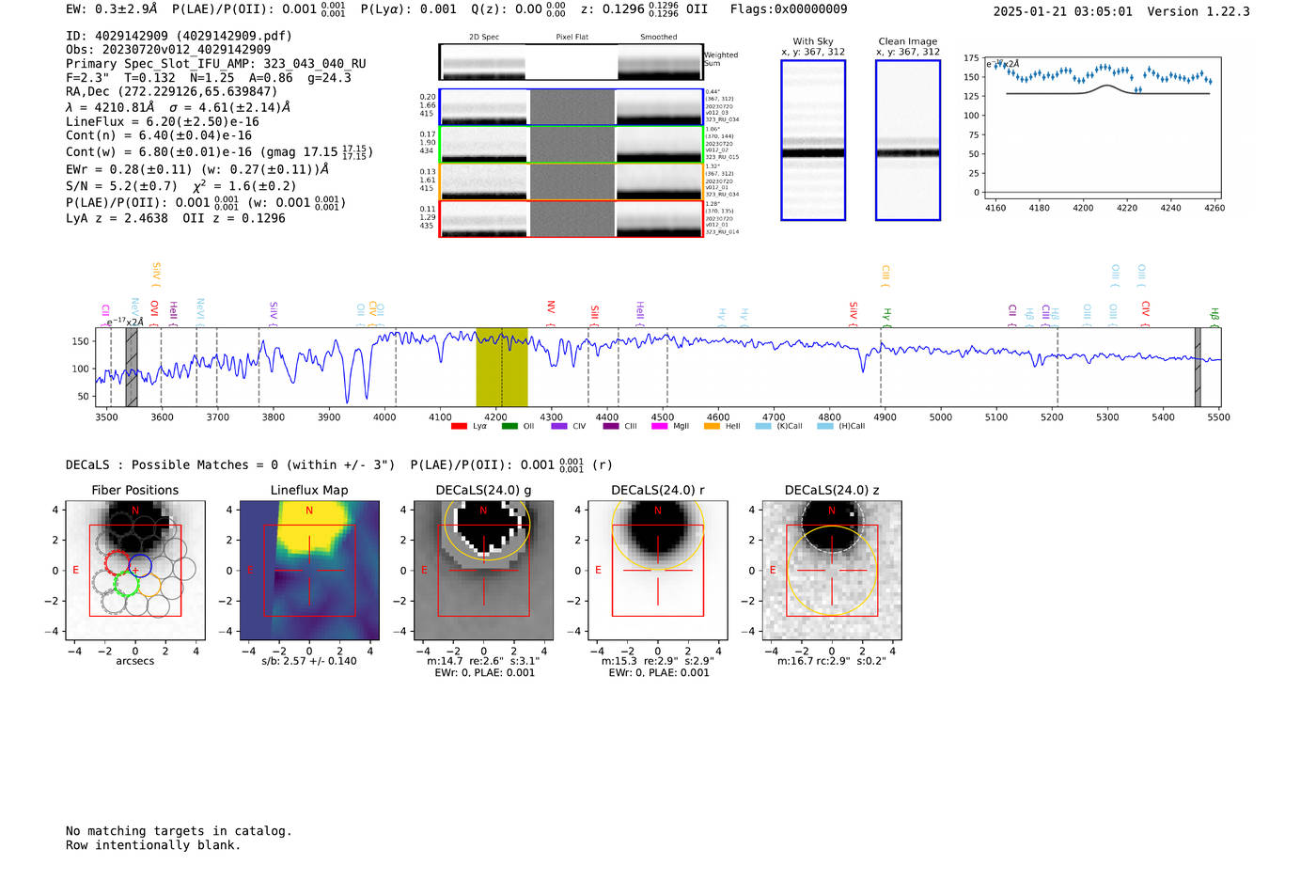
Task: Click the magenta MgII legend swatch
Action: coord(658,426)
